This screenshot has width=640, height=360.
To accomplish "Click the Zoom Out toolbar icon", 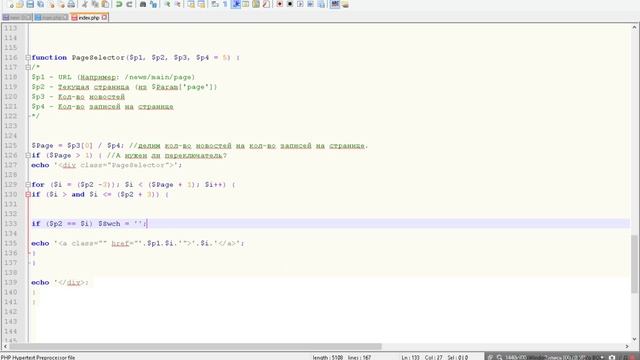I will click(178, 4).
